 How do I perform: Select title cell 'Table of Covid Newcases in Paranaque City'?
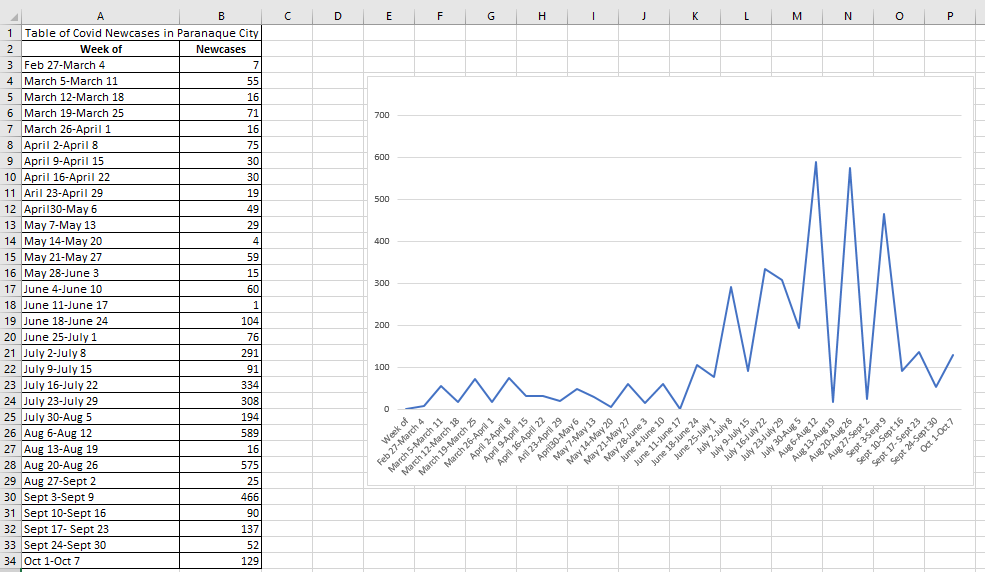point(141,33)
